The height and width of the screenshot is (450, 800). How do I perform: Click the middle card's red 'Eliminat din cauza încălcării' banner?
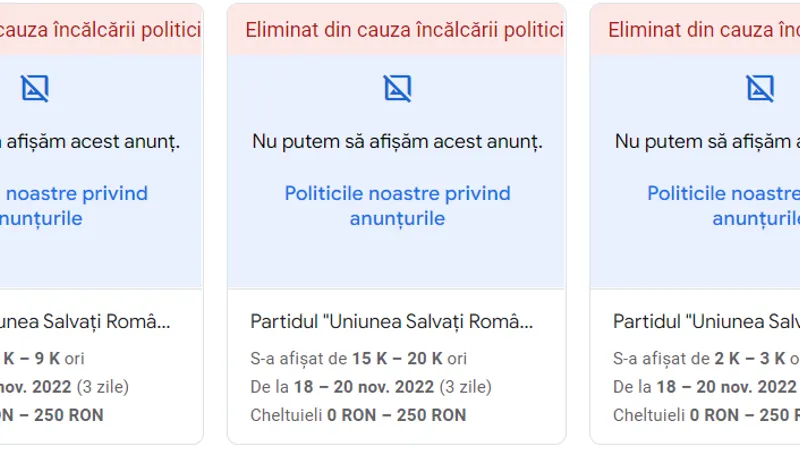[x=397, y=30]
